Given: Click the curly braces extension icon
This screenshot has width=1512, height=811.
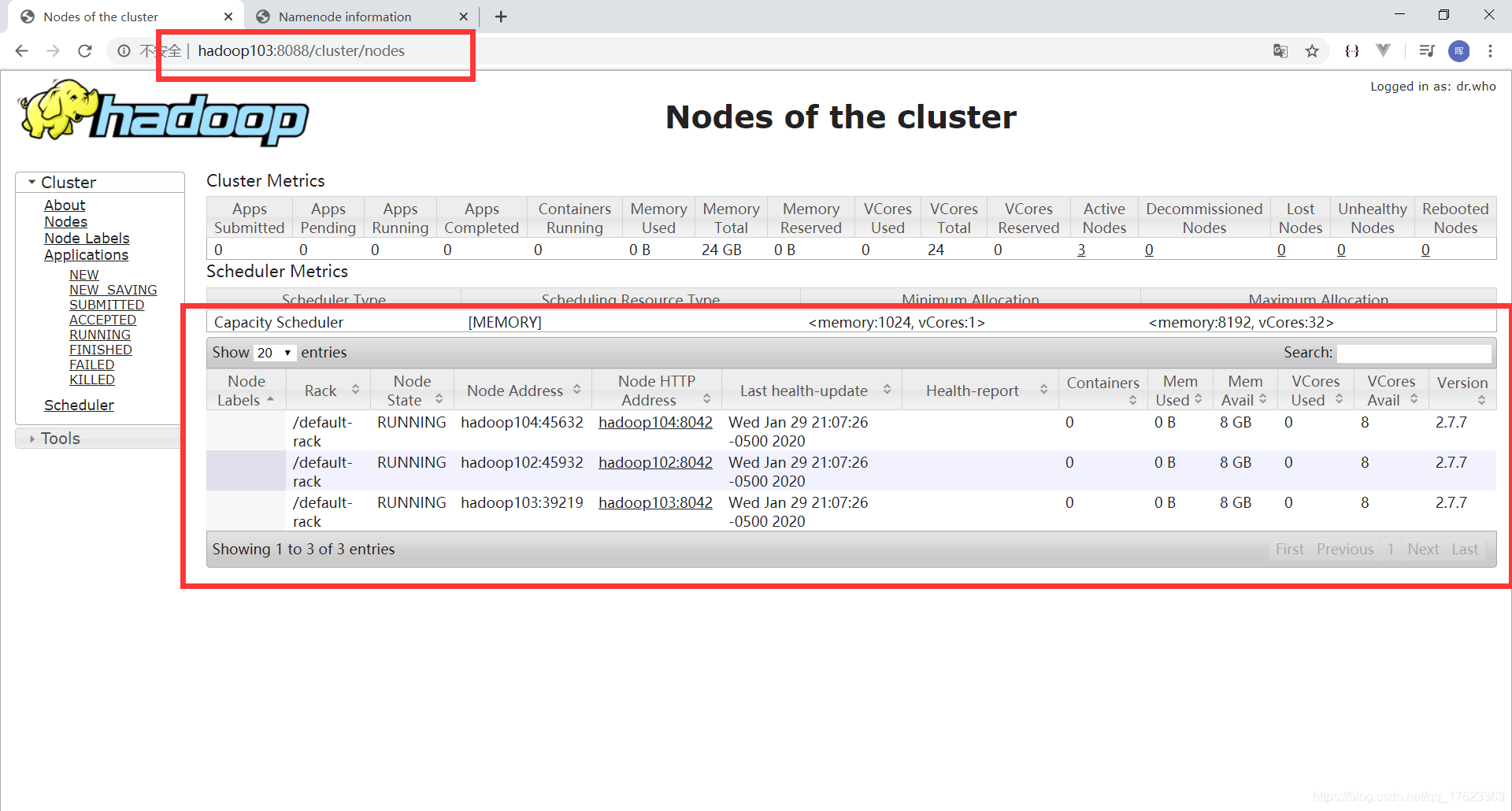Looking at the screenshot, I should tap(1352, 51).
